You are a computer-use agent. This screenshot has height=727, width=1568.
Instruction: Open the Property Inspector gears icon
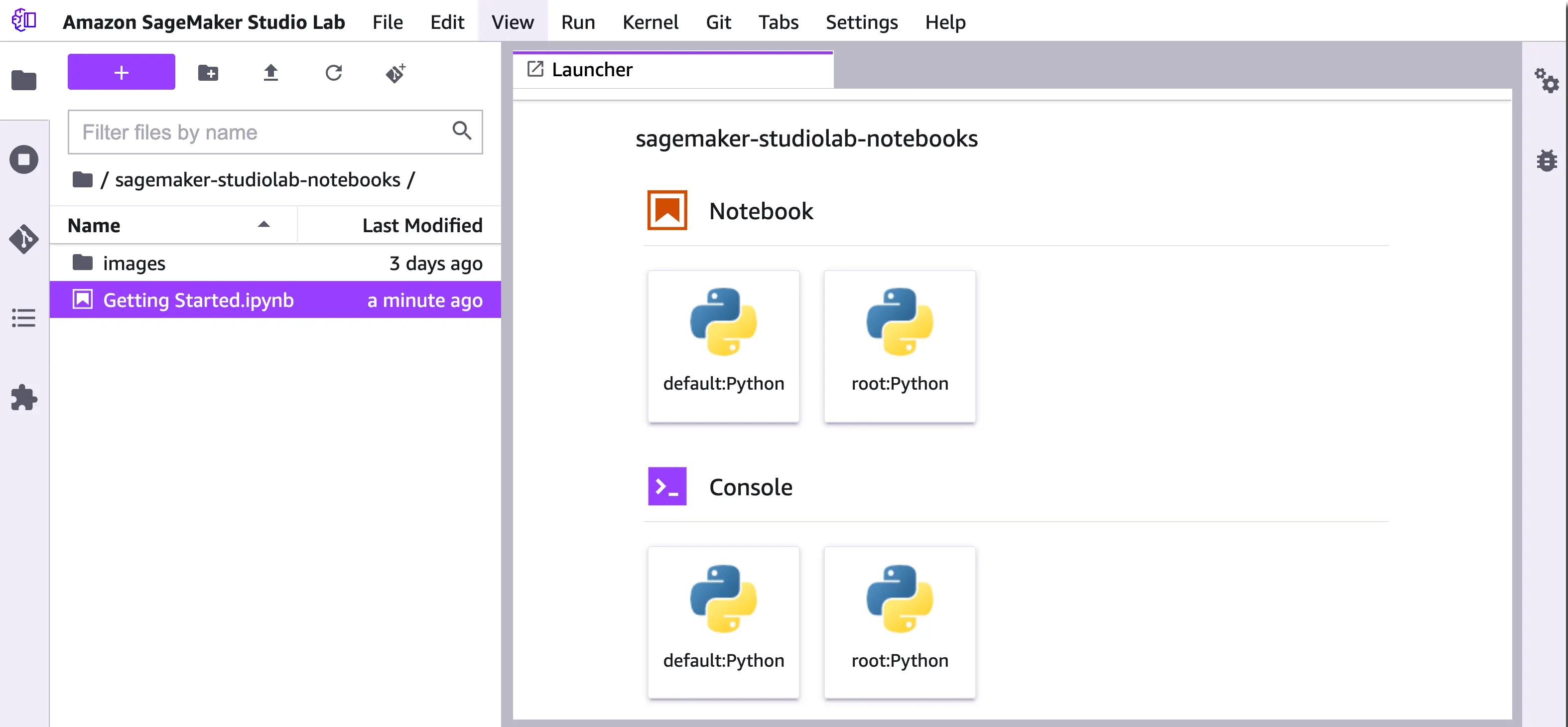pos(1546,80)
